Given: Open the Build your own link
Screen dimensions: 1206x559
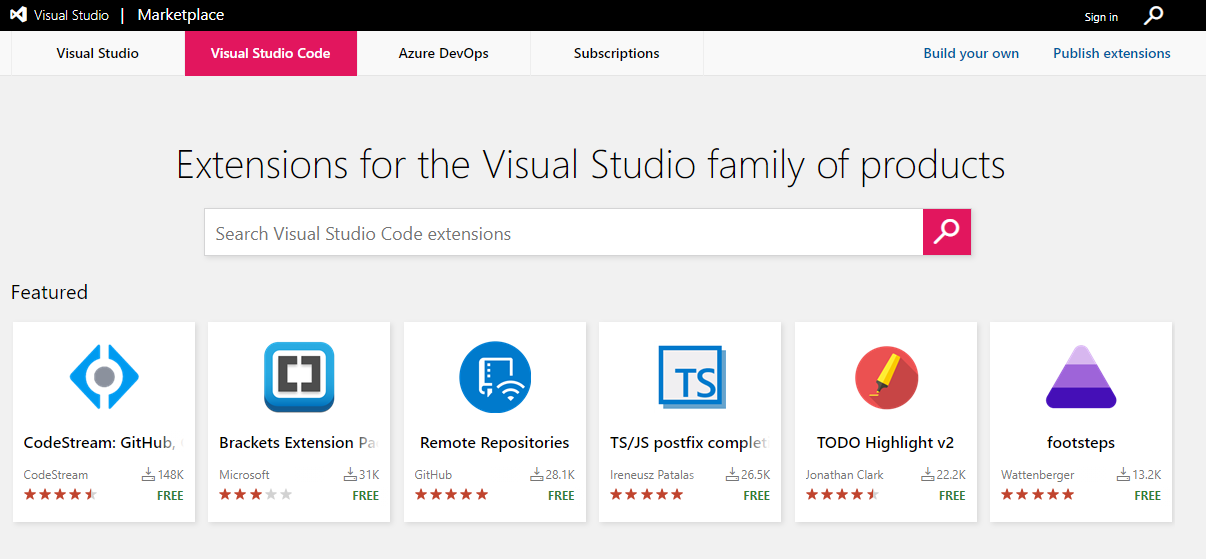Looking at the screenshot, I should click(971, 53).
